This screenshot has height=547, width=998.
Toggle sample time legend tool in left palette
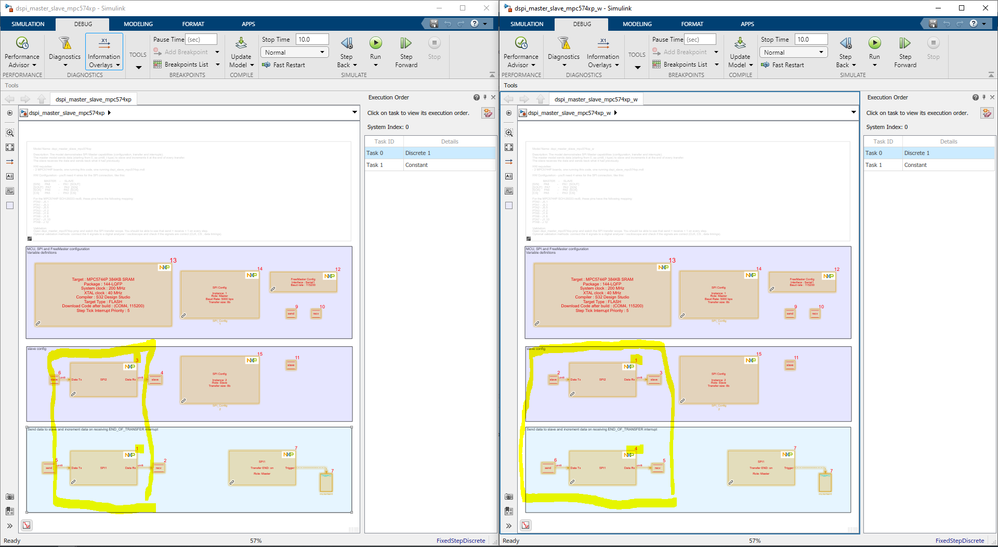[10, 162]
